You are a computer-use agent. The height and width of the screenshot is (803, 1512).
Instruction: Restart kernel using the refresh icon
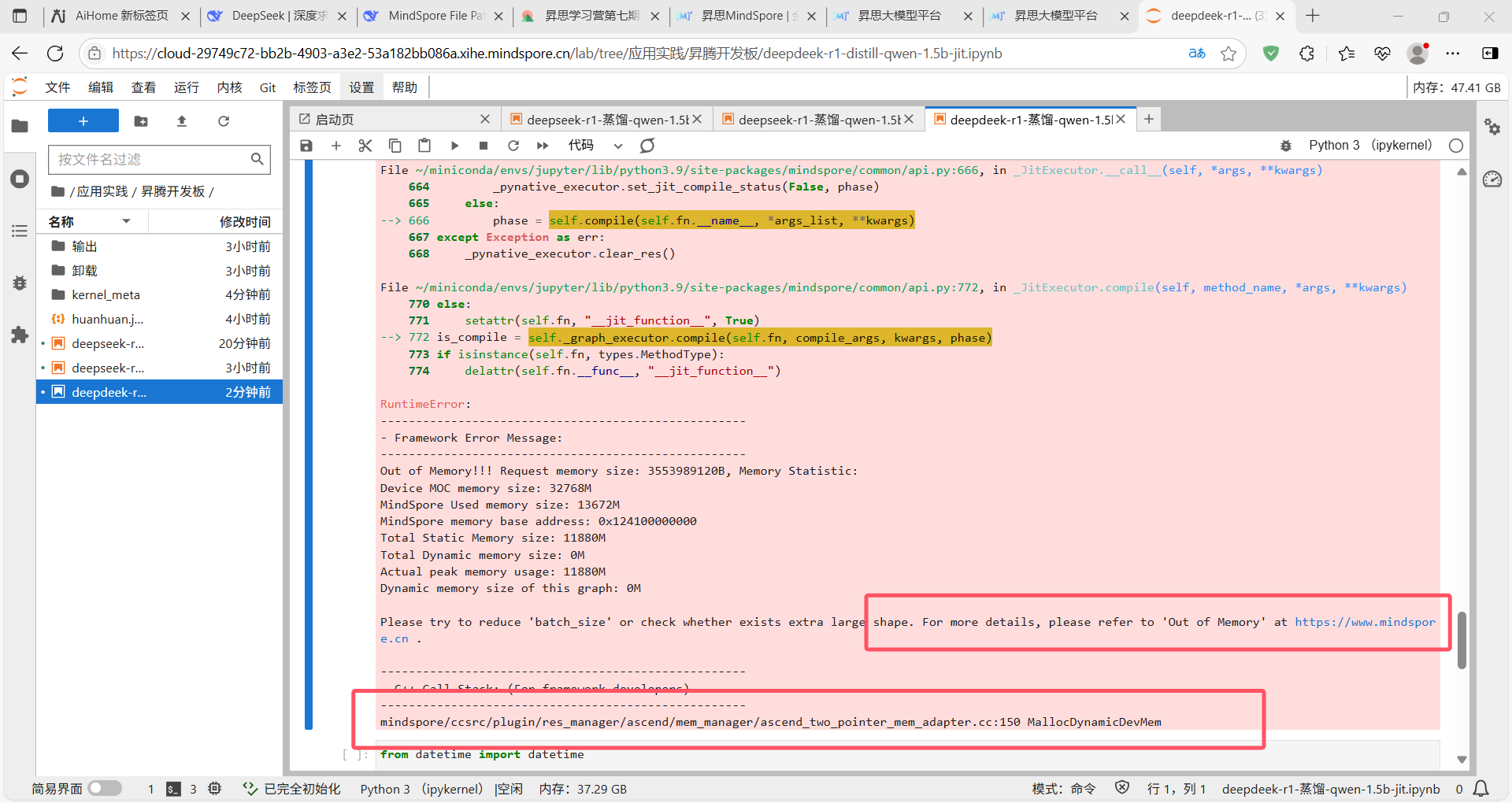(x=513, y=146)
